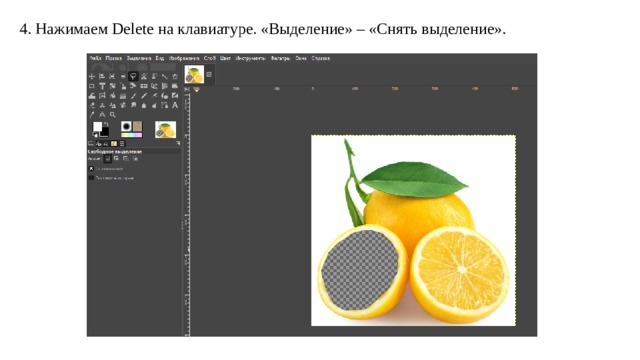Select the Color Picker eyedropper tool
Image resolution: width=640 pixels, height=360 pixels.
92,115
